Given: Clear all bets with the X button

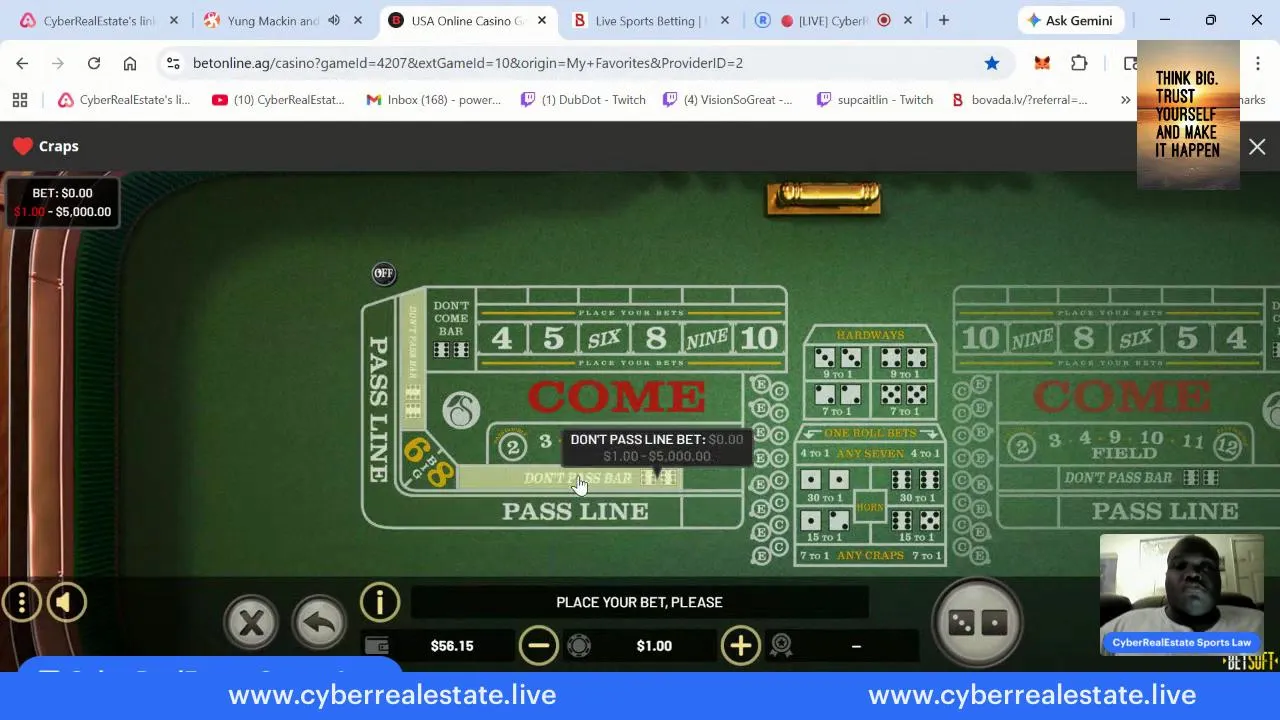Looking at the screenshot, I should 251,623.
